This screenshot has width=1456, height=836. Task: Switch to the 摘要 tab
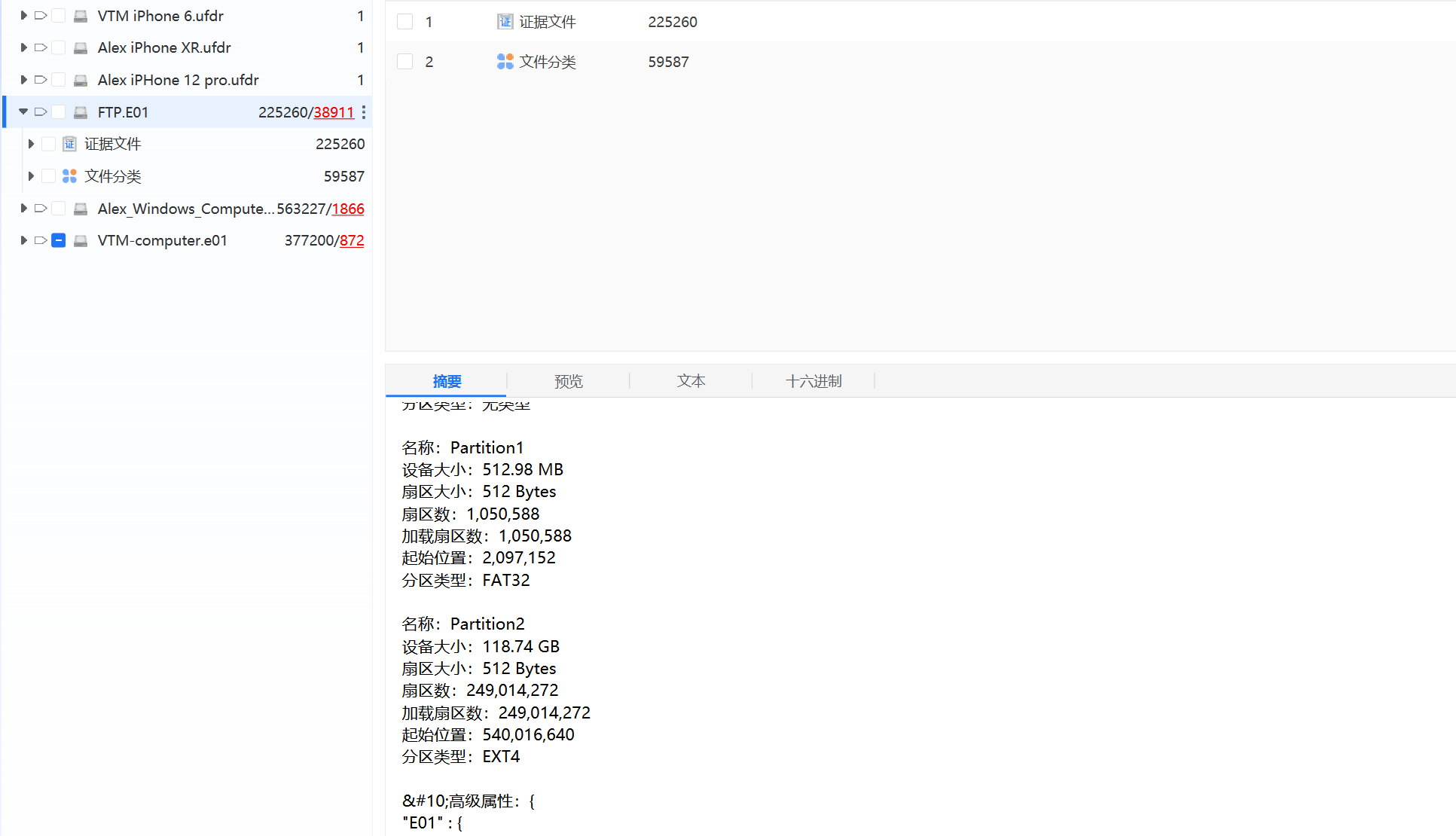click(447, 381)
